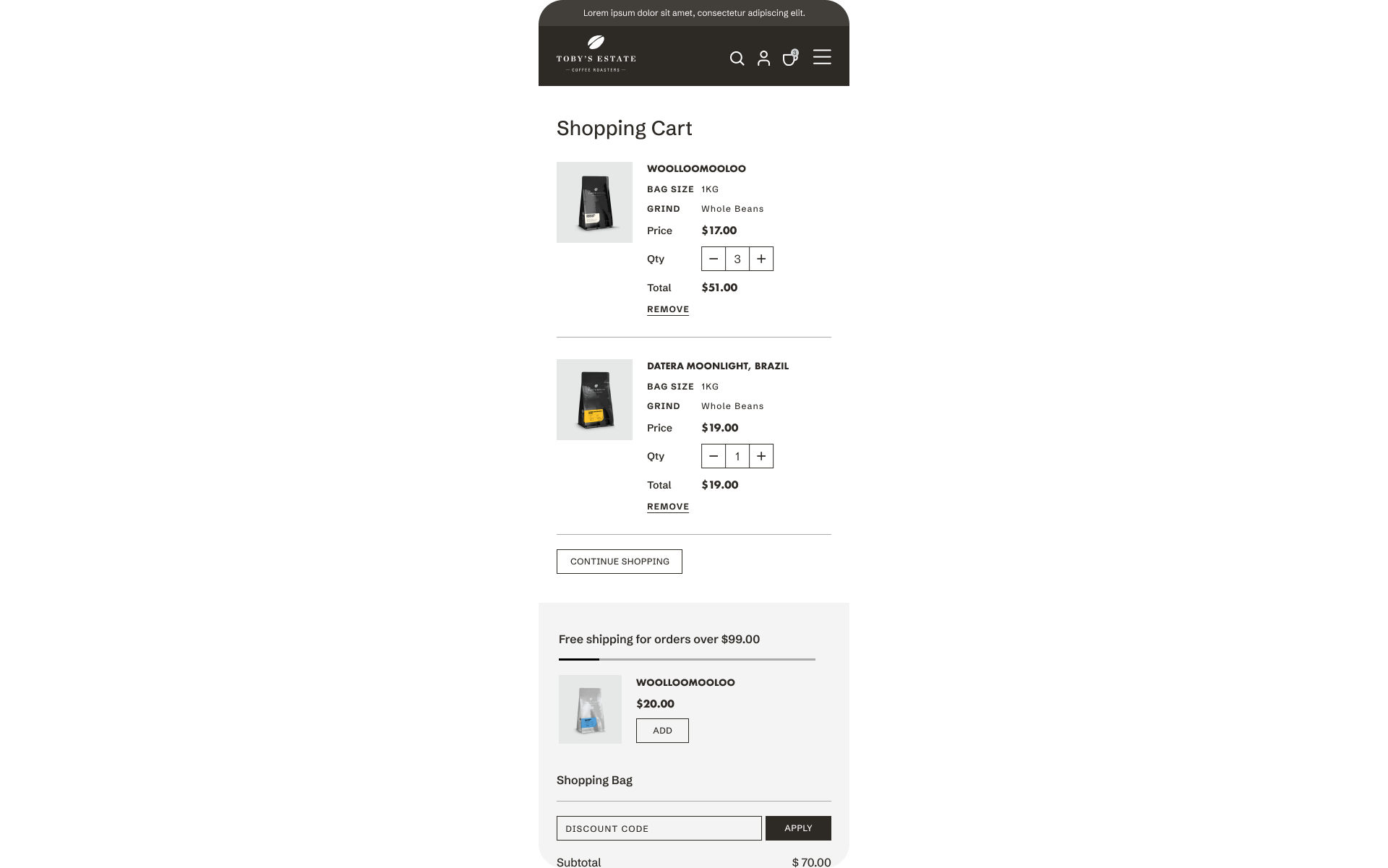Decrease Woolloomooloo quantity with minus button

[x=714, y=259]
